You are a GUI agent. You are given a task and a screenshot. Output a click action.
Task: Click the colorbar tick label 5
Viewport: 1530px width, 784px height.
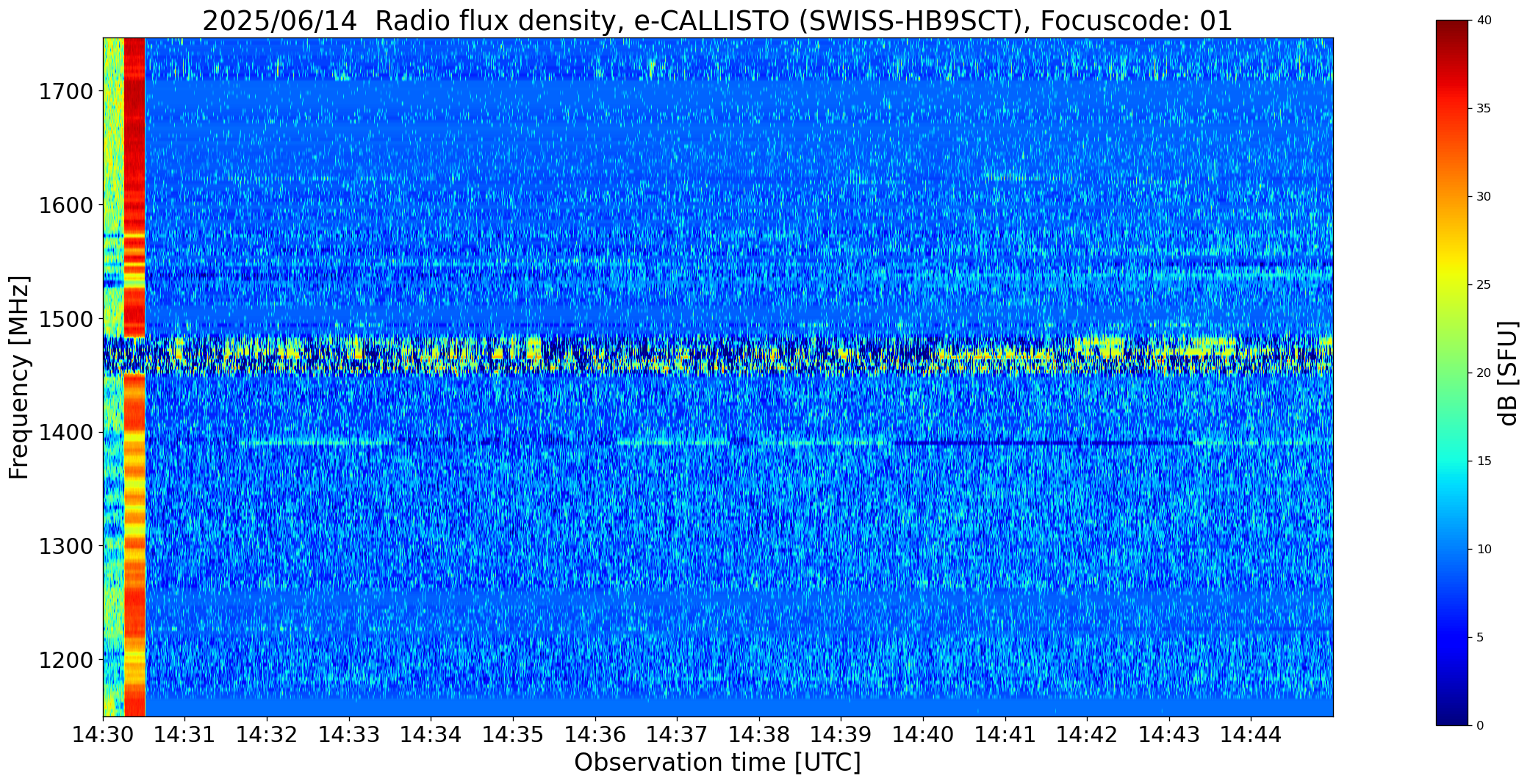(1480, 637)
